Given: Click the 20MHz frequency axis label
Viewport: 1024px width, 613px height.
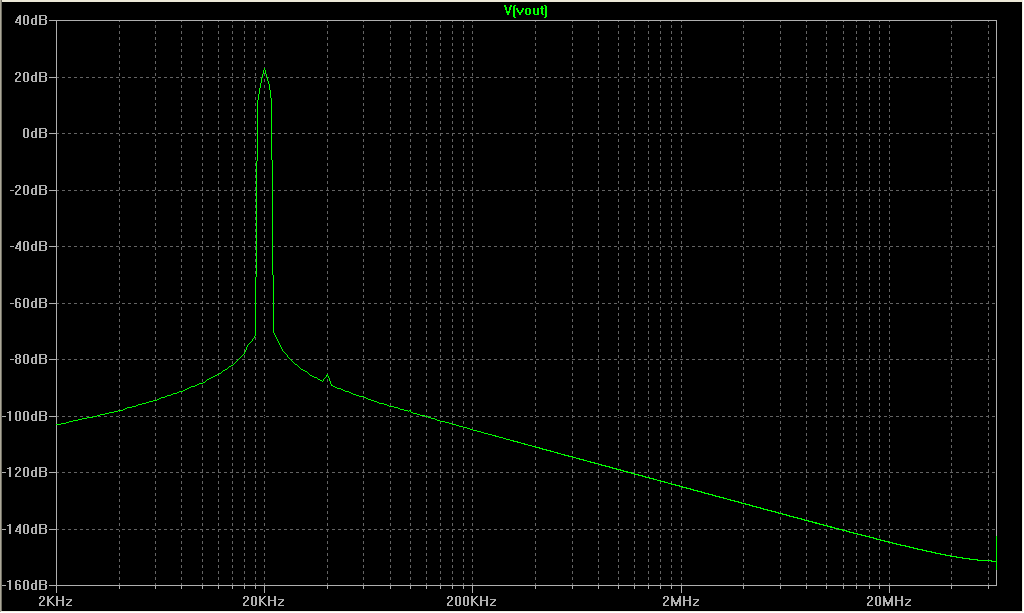Looking at the screenshot, I should point(889,601).
